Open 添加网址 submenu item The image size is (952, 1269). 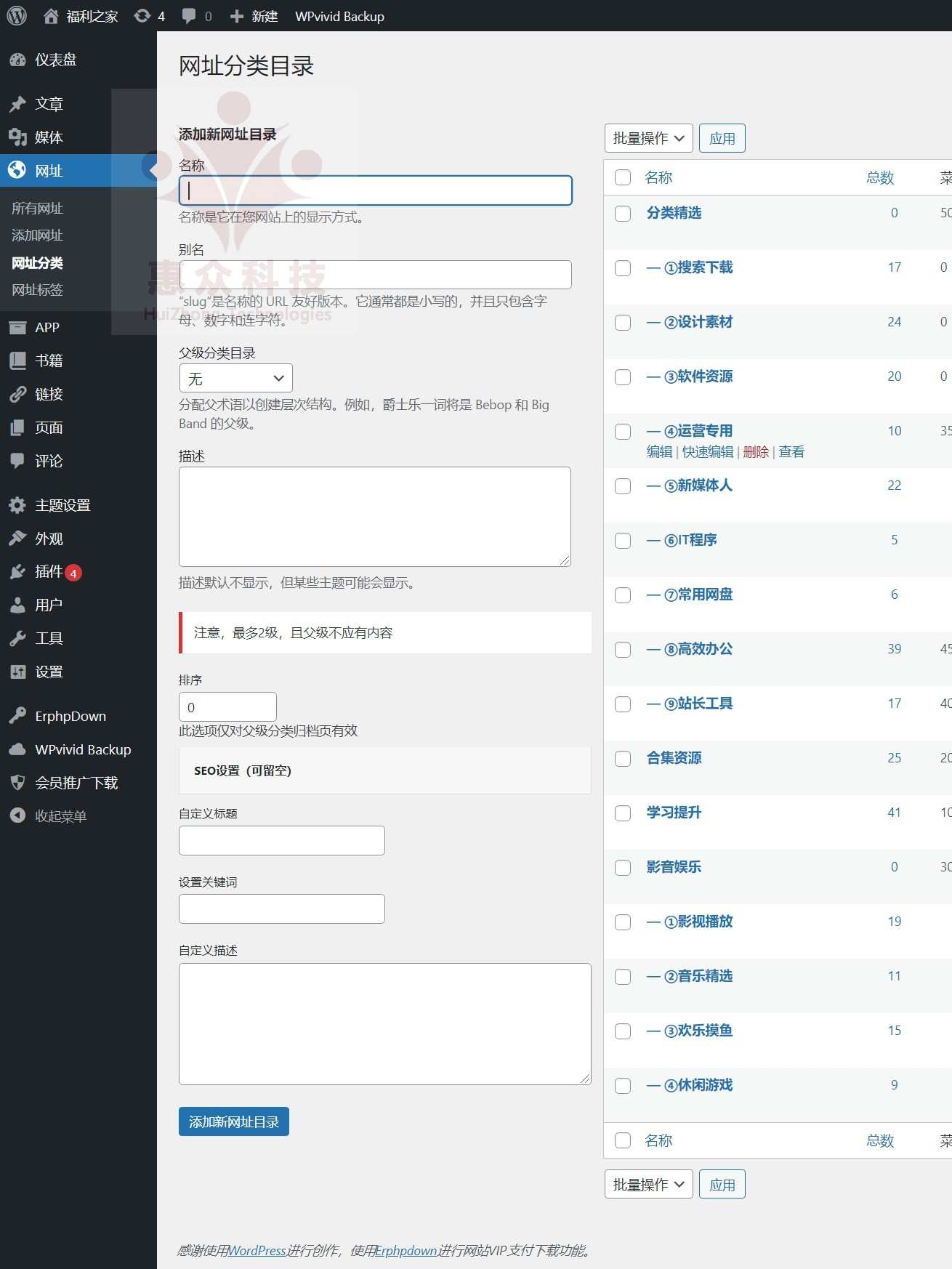click(x=37, y=235)
